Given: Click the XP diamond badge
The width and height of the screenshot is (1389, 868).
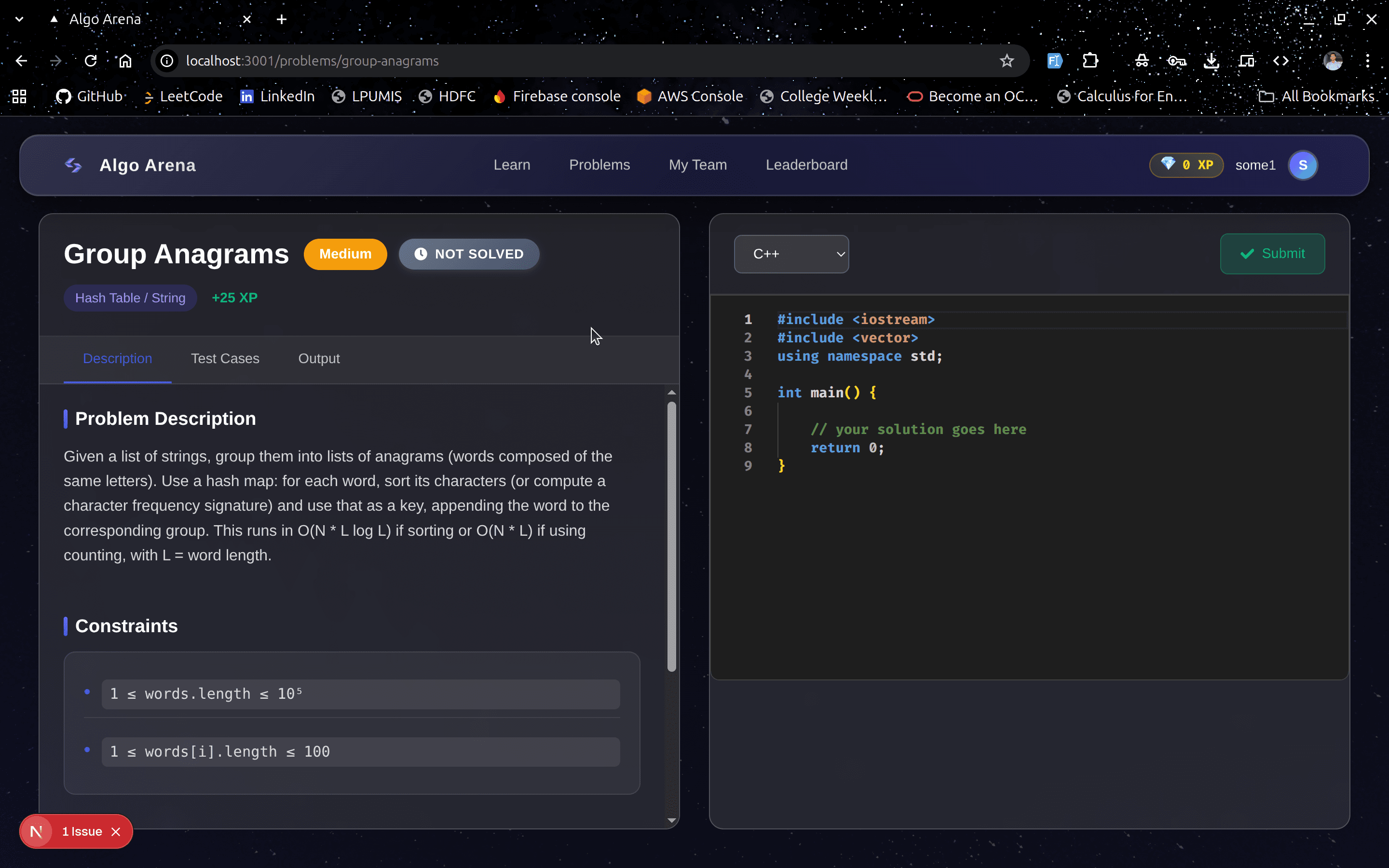Looking at the screenshot, I should (1186, 165).
